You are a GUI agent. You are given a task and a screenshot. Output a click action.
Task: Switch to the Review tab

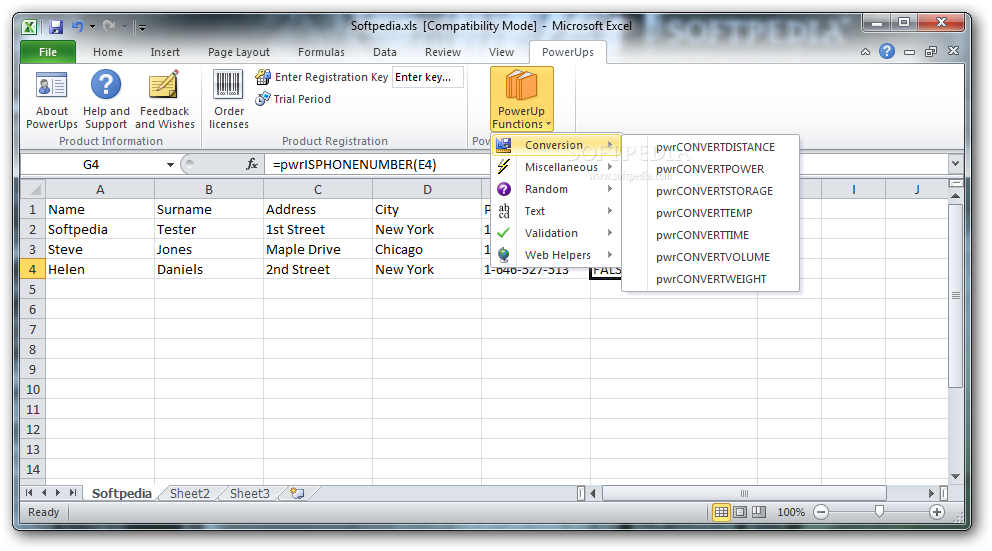tap(443, 52)
